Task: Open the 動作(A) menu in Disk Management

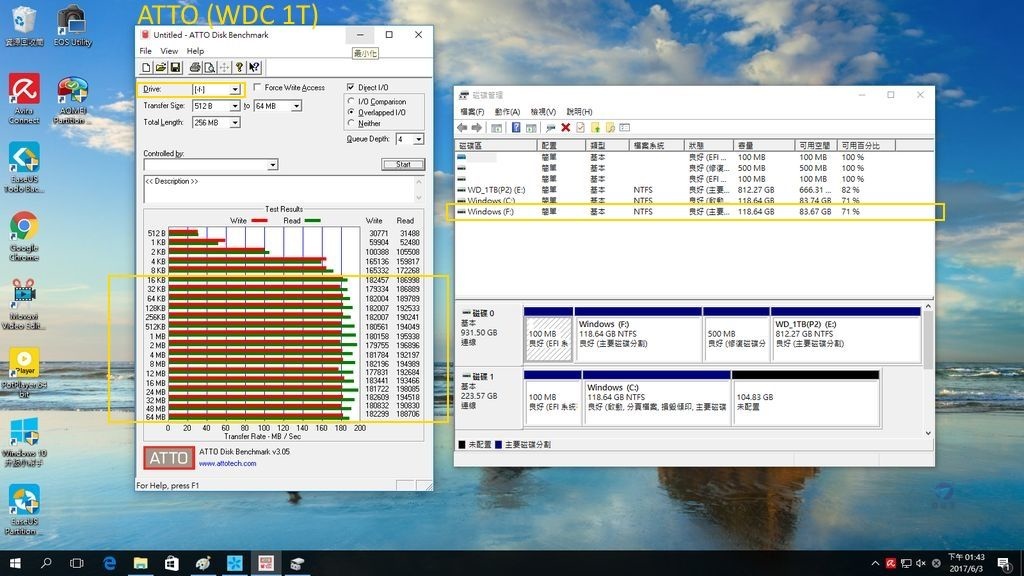Action: click(x=507, y=112)
